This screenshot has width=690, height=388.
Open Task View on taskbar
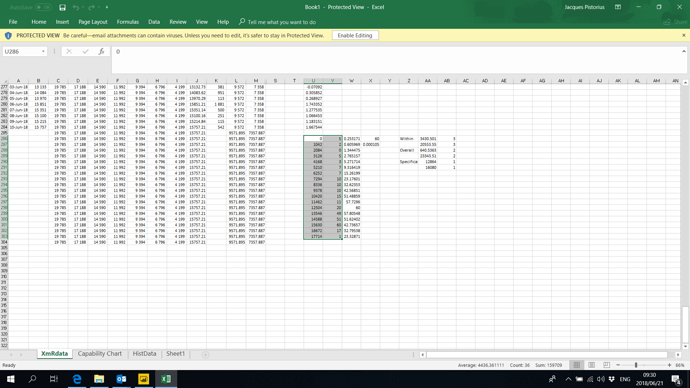point(54,379)
